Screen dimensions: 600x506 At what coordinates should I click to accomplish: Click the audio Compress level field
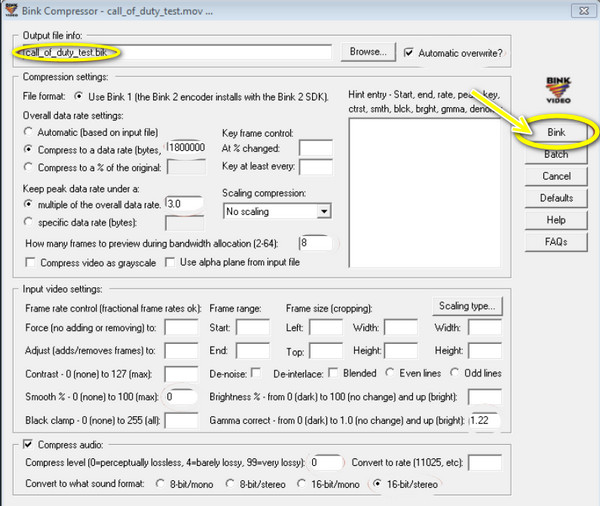[x=326, y=462]
